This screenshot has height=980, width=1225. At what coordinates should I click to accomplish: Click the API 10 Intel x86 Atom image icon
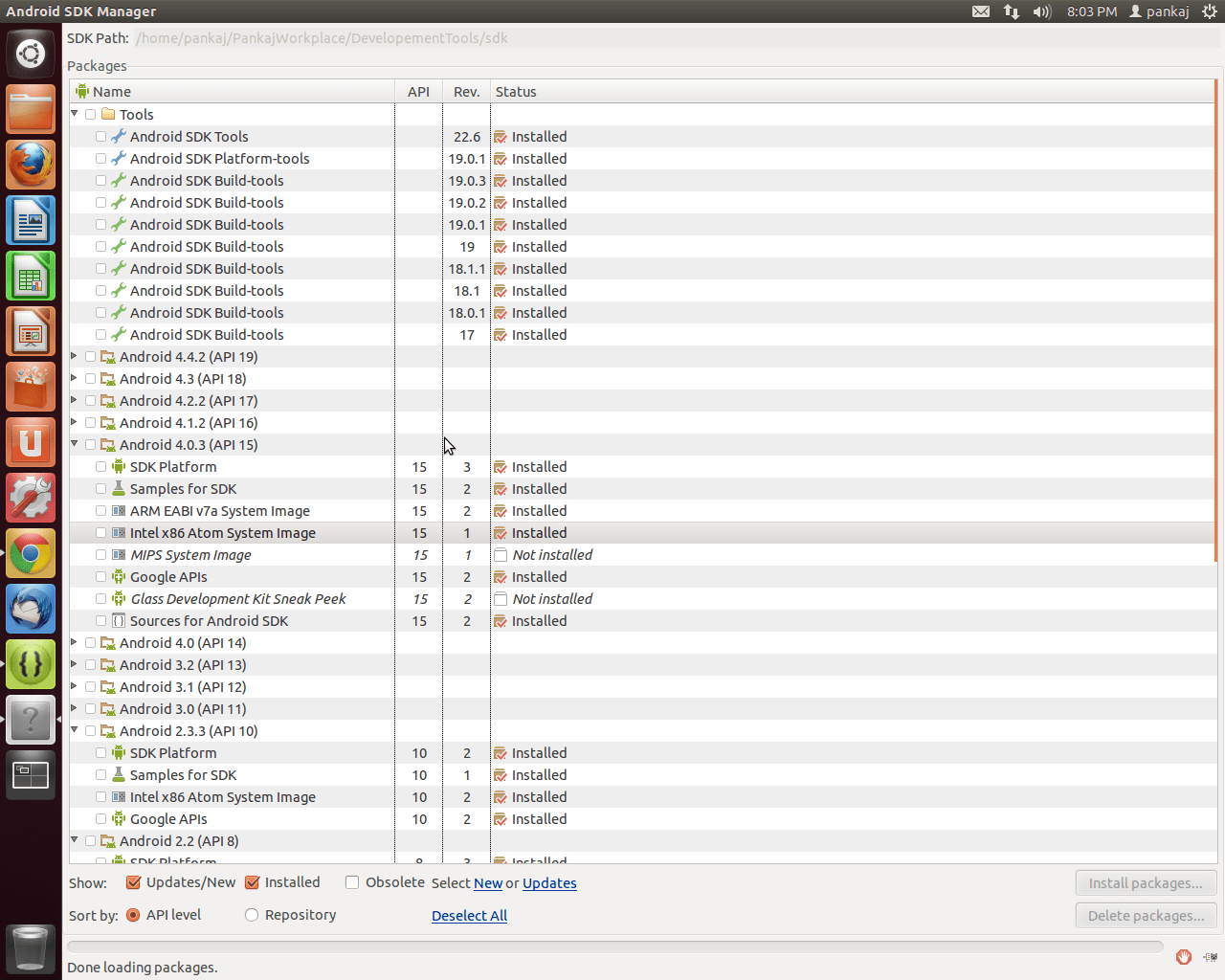119,796
